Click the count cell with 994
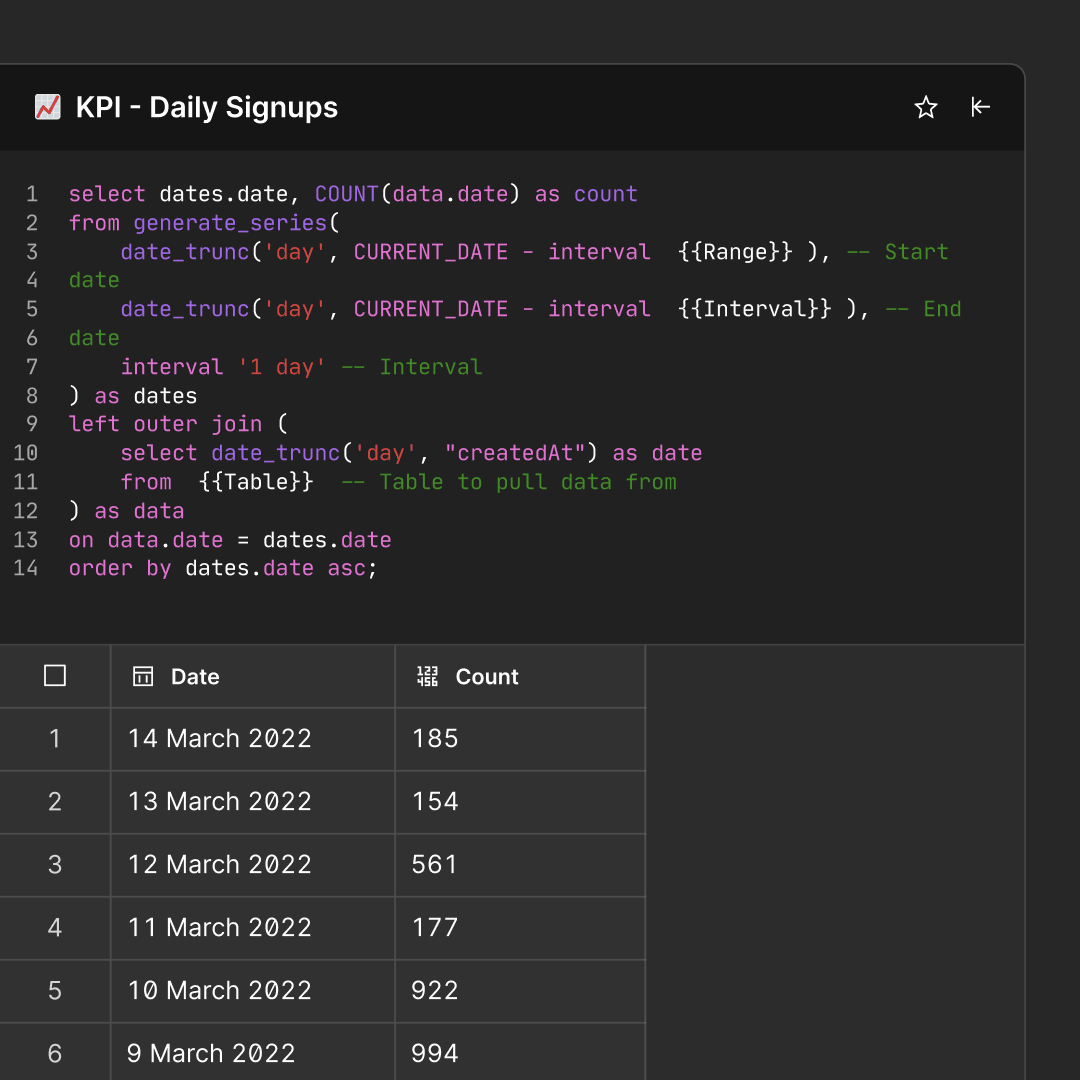This screenshot has width=1080, height=1080. [x=520, y=1052]
